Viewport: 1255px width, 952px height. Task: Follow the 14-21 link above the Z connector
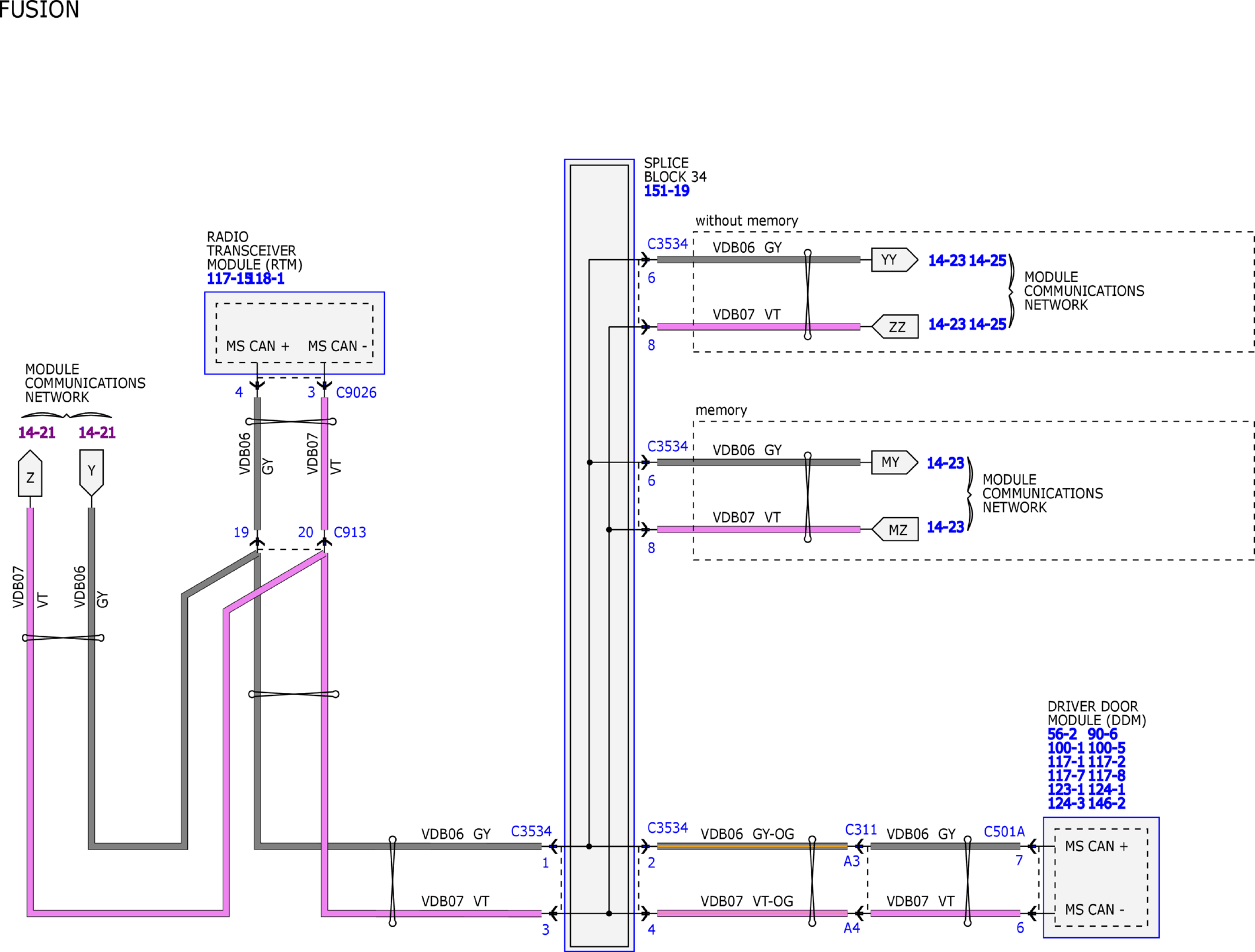(x=37, y=432)
